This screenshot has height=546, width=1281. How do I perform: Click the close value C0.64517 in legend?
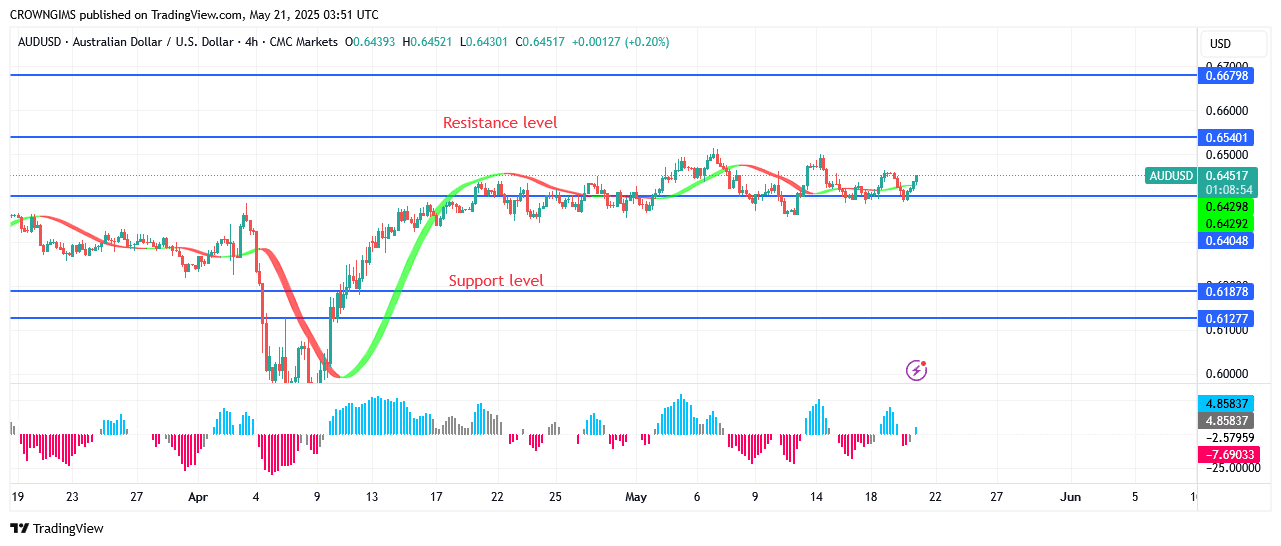(540, 42)
